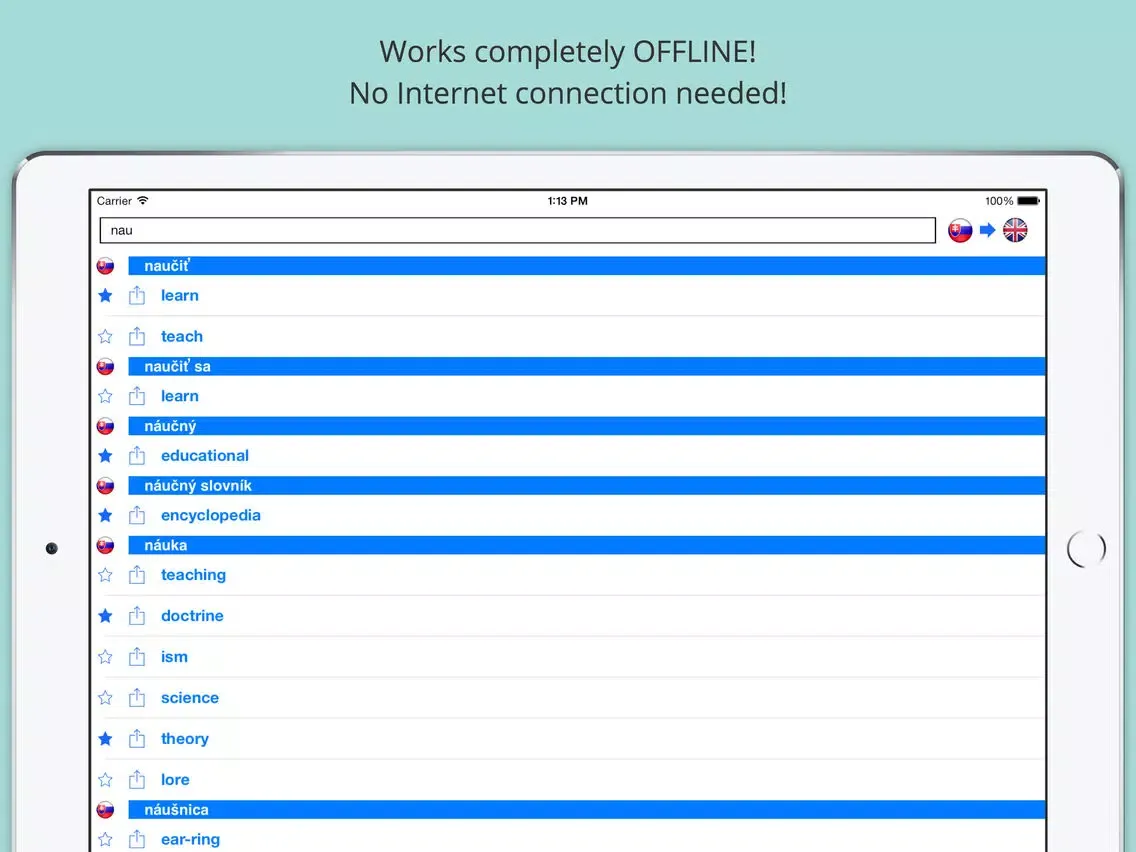This screenshot has height=852, width=1136.
Task: Star the 'science' translation
Action: (x=106, y=698)
